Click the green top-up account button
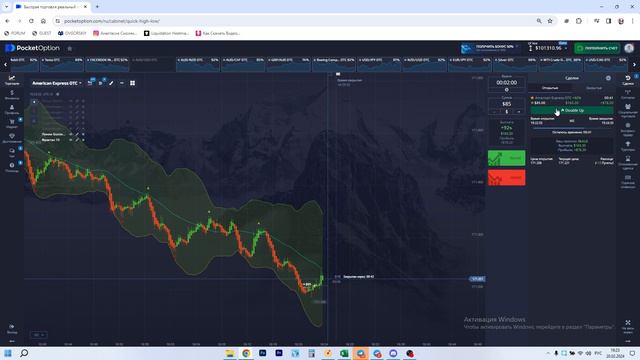The image size is (640, 360). pos(597,48)
